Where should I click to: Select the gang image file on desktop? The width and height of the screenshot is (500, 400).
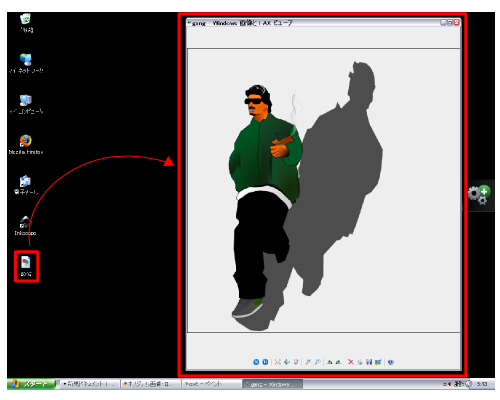[26, 266]
